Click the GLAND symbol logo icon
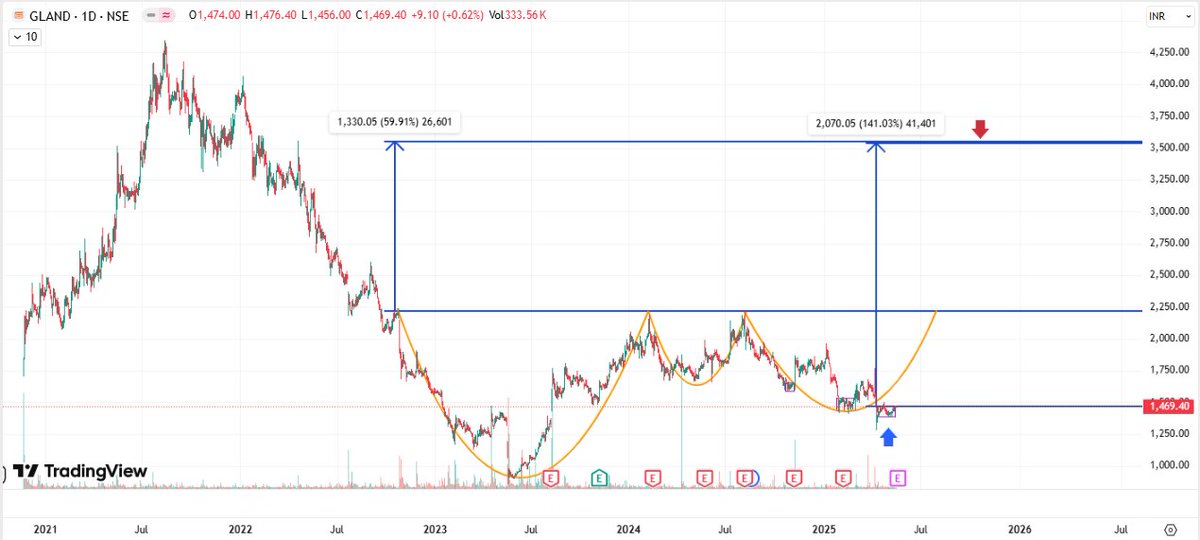Screen dimensions: 1200x540 click(20, 15)
